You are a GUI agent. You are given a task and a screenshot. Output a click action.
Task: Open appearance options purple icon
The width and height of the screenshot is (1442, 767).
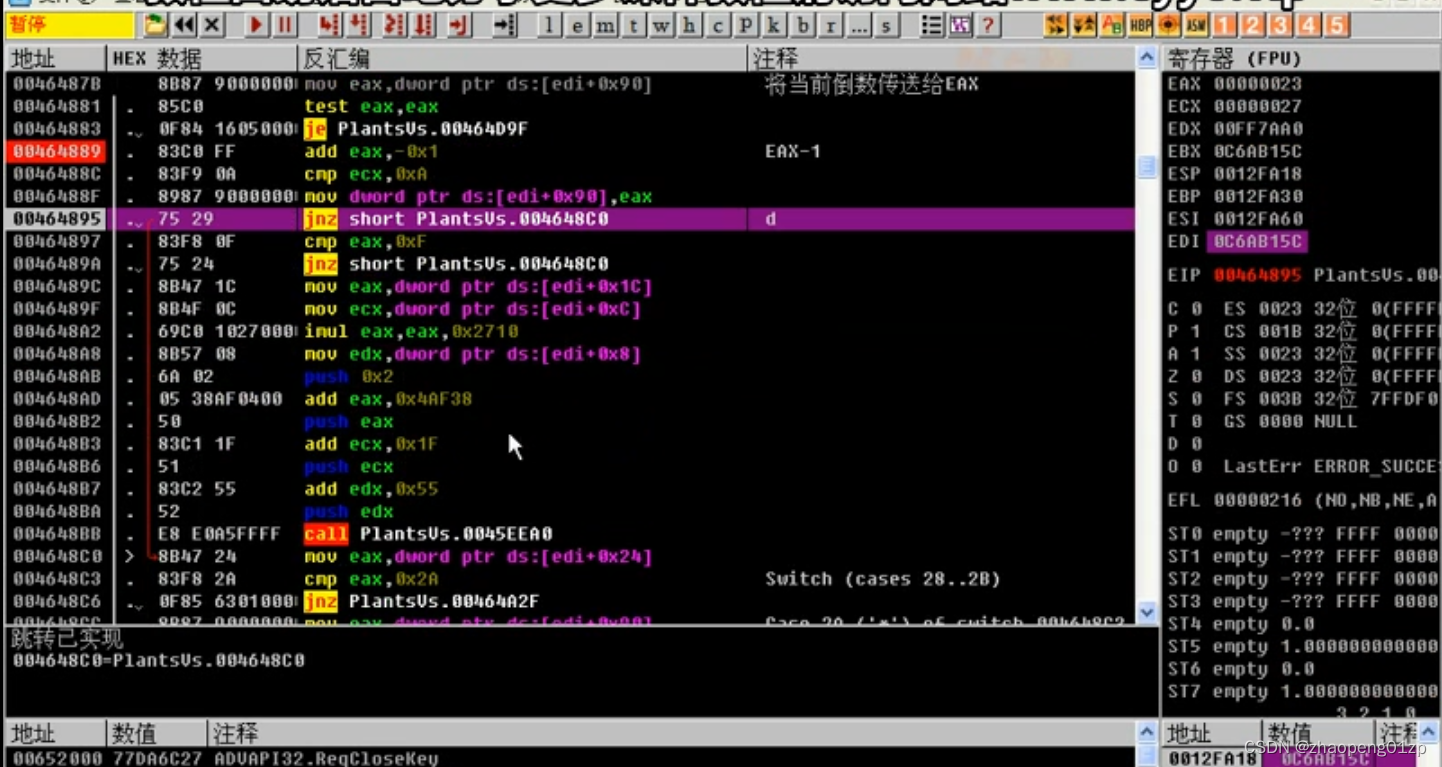tap(960, 25)
